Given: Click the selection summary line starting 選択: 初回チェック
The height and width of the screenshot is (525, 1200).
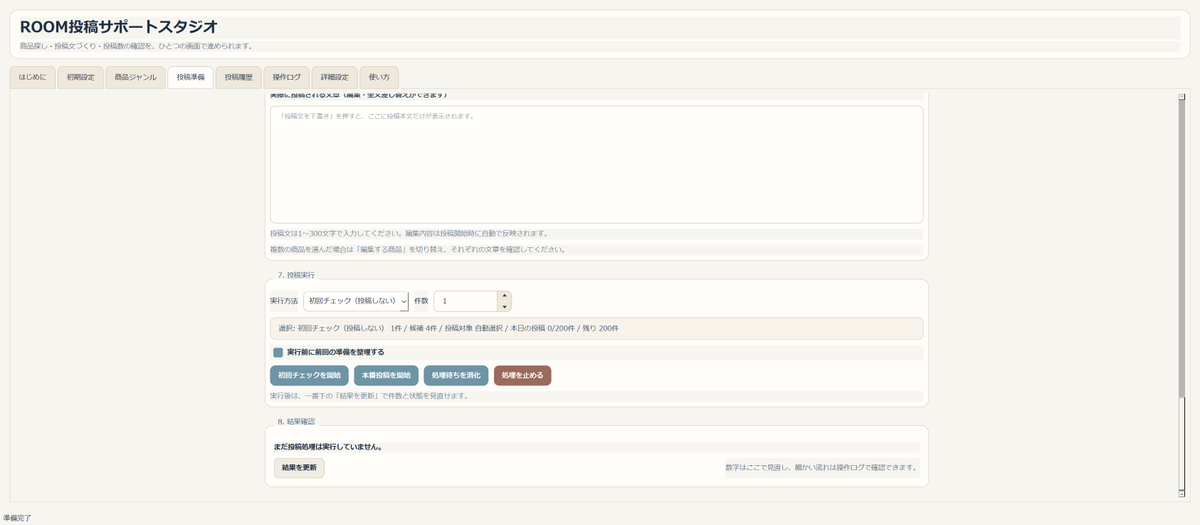Looking at the screenshot, I should (596, 328).
